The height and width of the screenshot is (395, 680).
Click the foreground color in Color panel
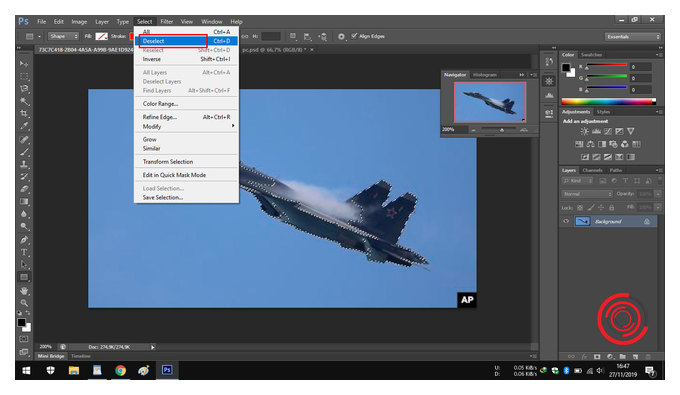566,68
